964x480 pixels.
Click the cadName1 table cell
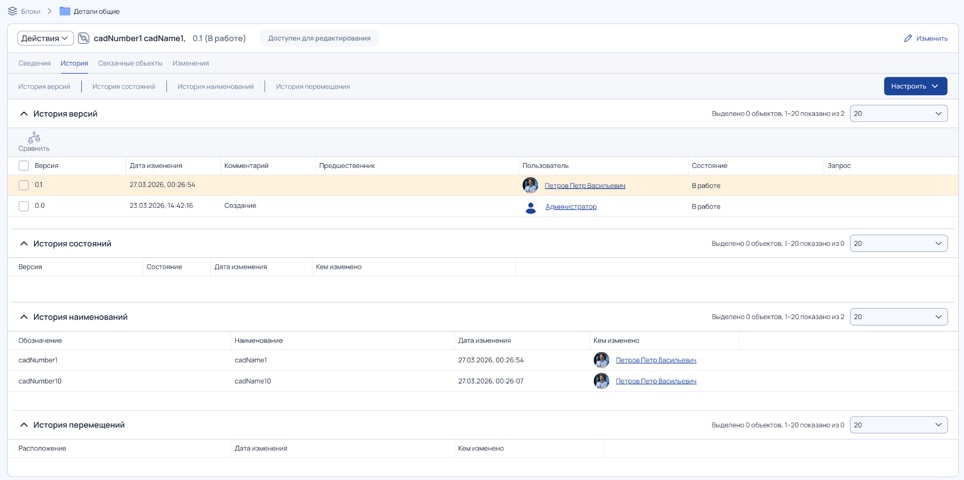point(251,361)
